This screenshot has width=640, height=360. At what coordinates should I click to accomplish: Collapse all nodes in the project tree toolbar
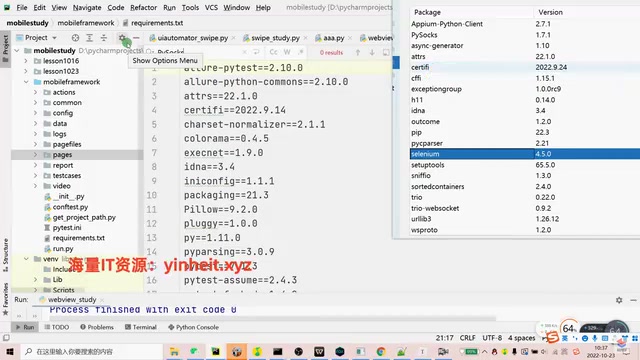(104, 38)
